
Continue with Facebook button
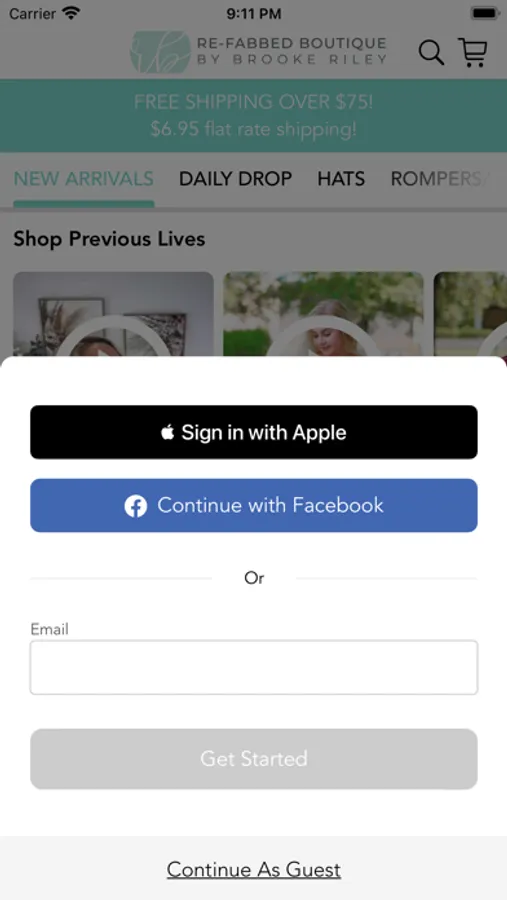click(x=254, y=506)
